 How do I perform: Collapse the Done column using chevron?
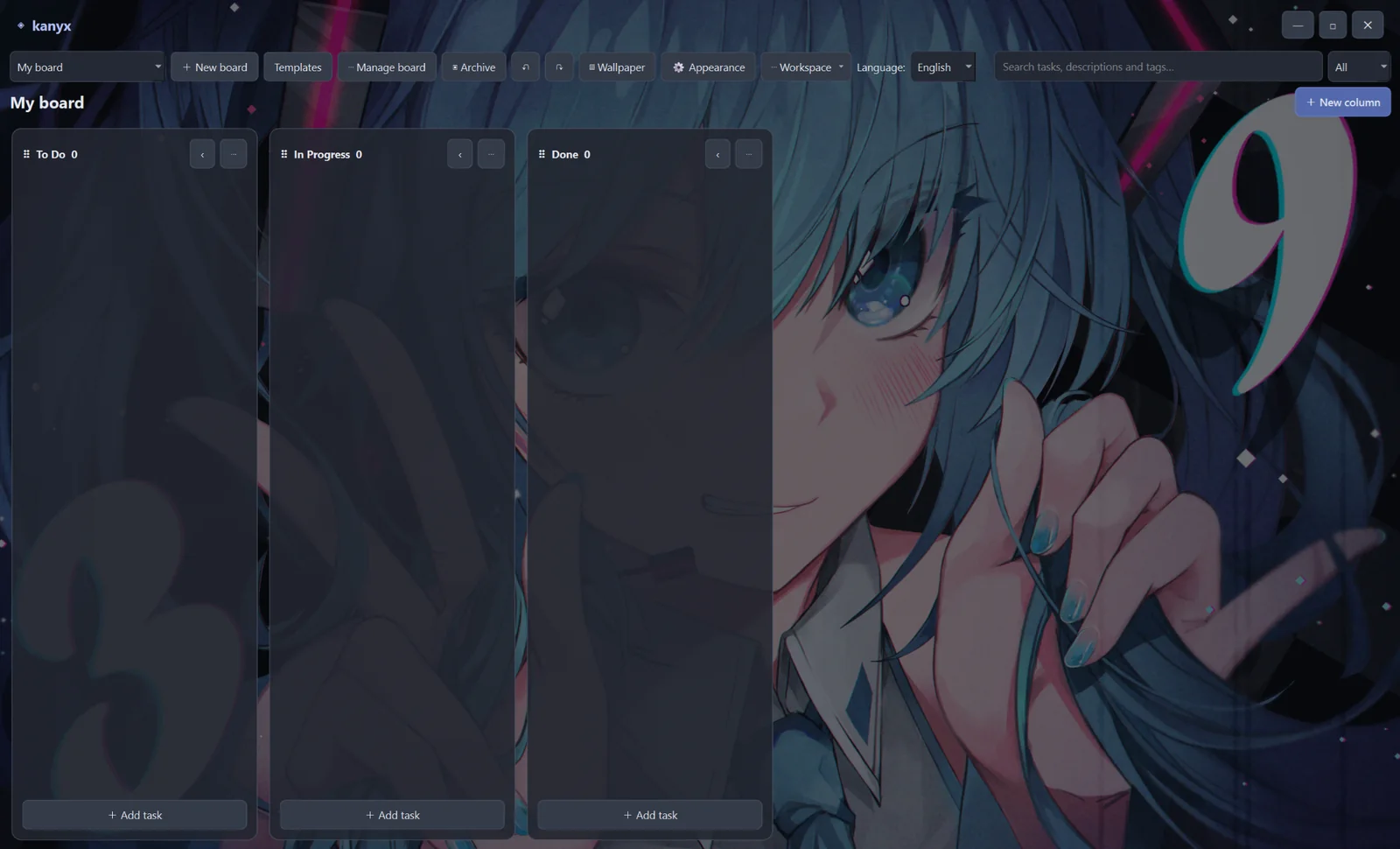(717, 154)
